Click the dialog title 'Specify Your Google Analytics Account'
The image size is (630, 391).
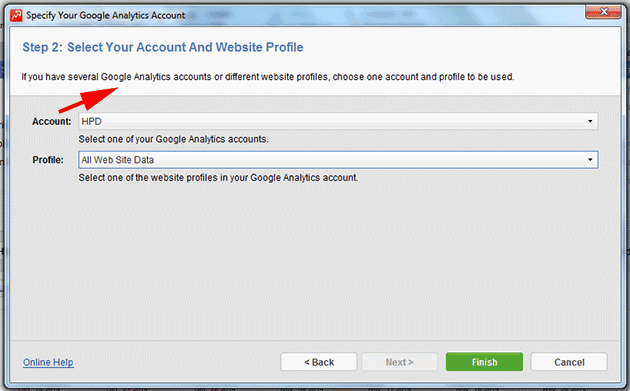pos(105,15)
